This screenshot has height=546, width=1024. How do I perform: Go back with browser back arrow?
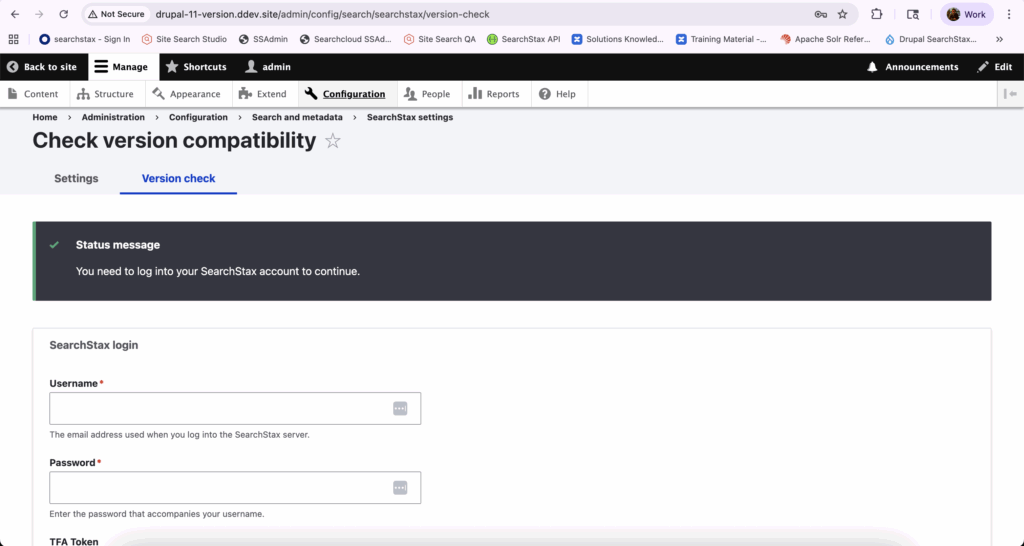tap(15, 14)
